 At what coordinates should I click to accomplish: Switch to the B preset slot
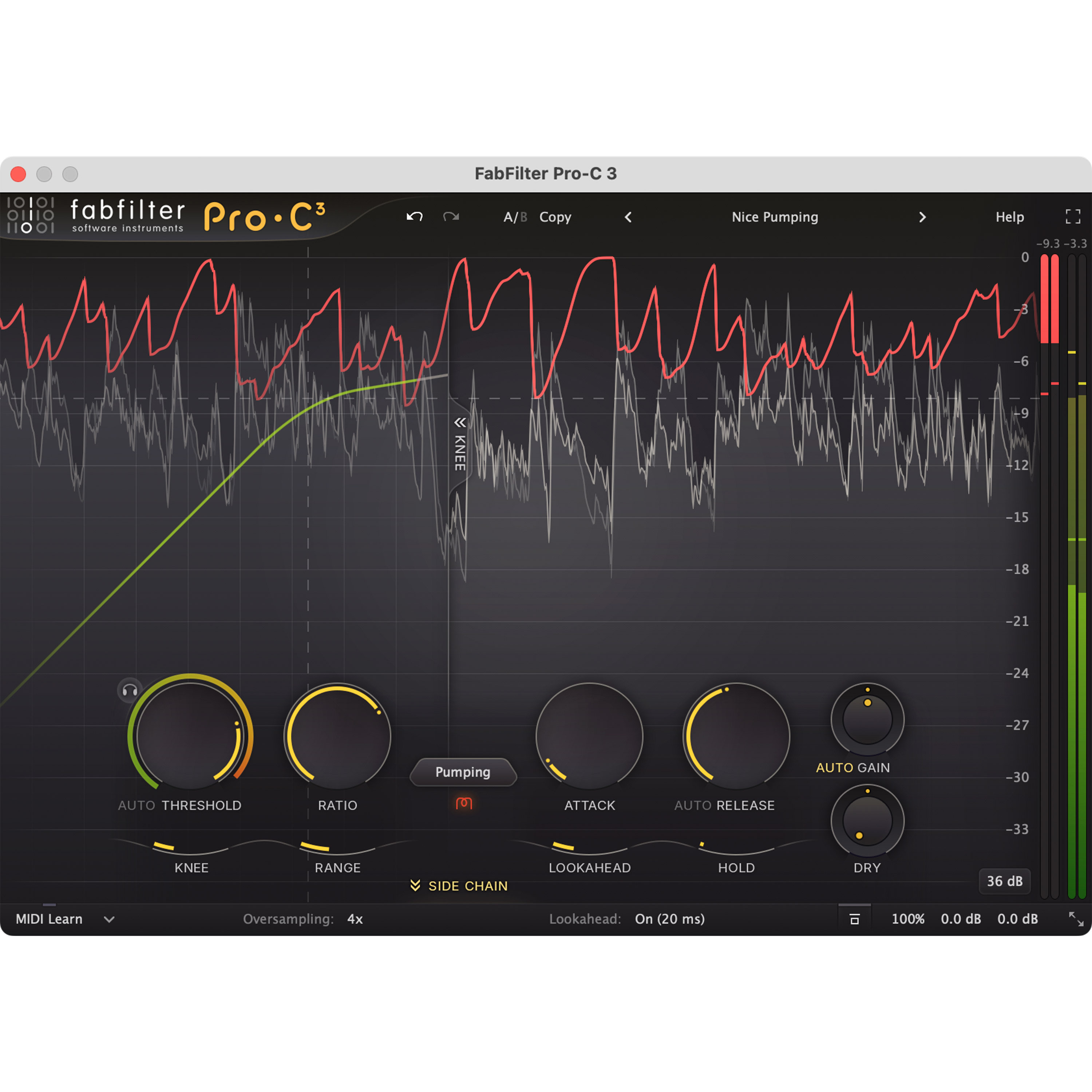[523, 217]
